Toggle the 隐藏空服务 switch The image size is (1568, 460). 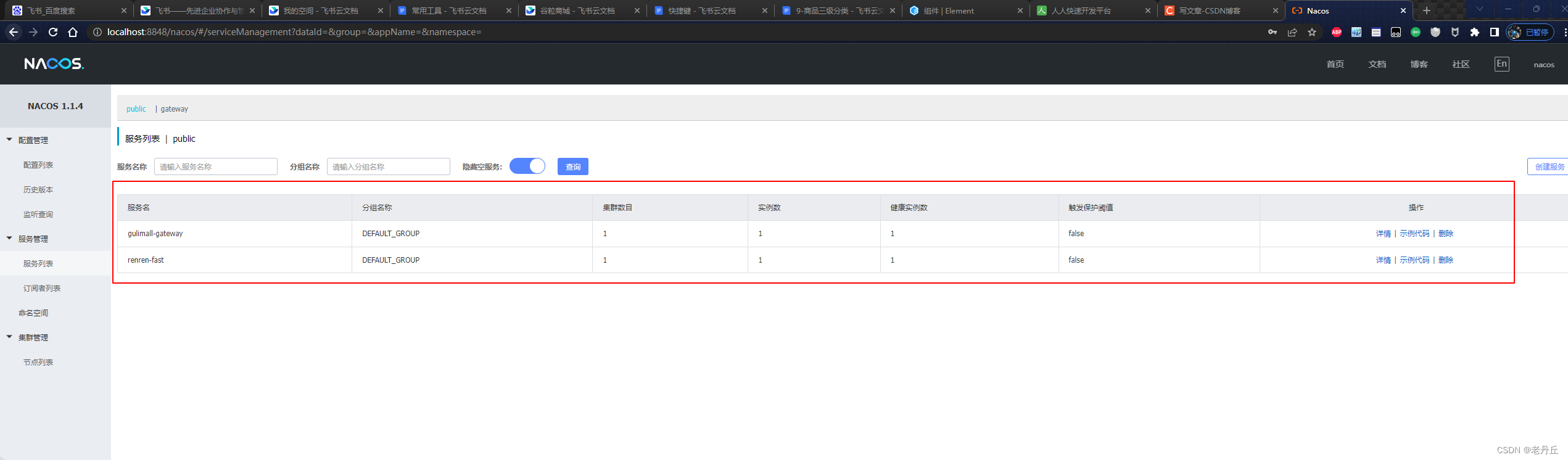point(527,166)
